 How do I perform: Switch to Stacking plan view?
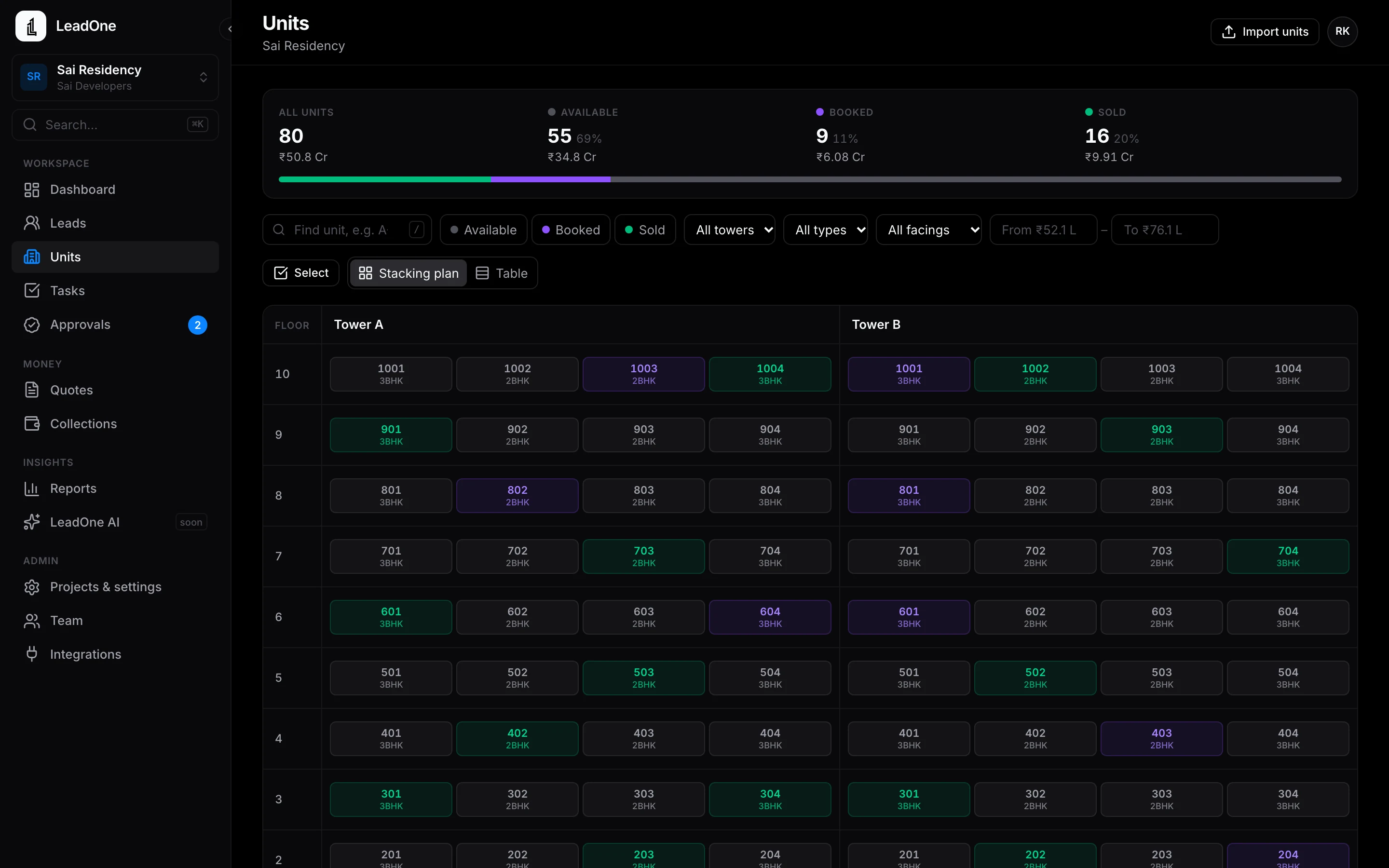(409, 273)
